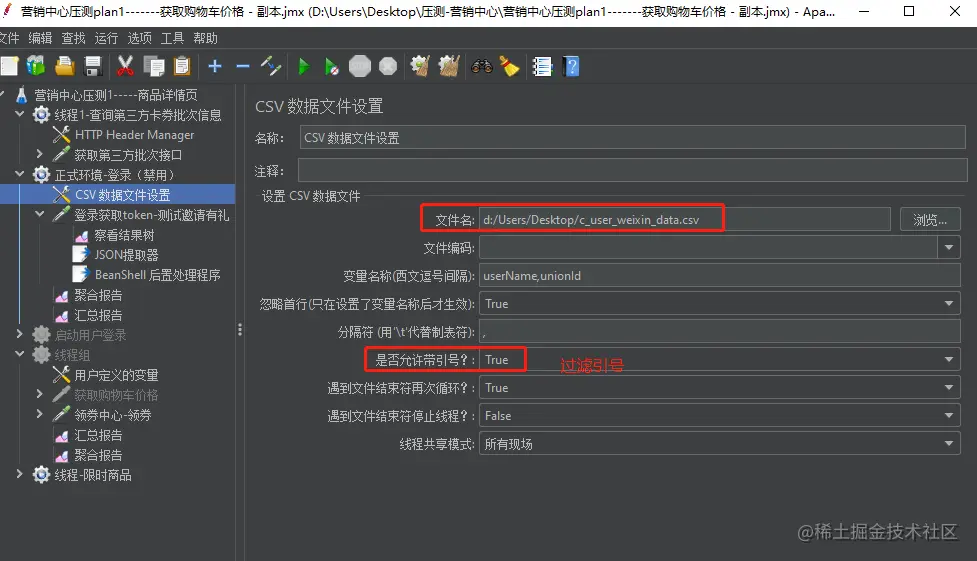Expand the 领券中心-领券 node
Screen dimensions: 977x561
point(39,414)
